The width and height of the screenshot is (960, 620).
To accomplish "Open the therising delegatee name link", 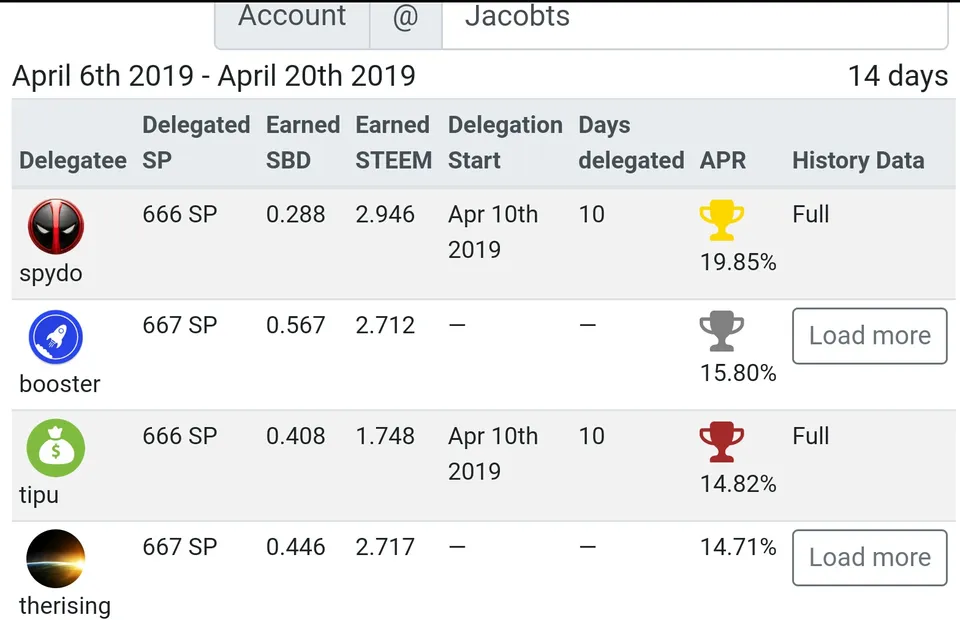I will [65, 605].
